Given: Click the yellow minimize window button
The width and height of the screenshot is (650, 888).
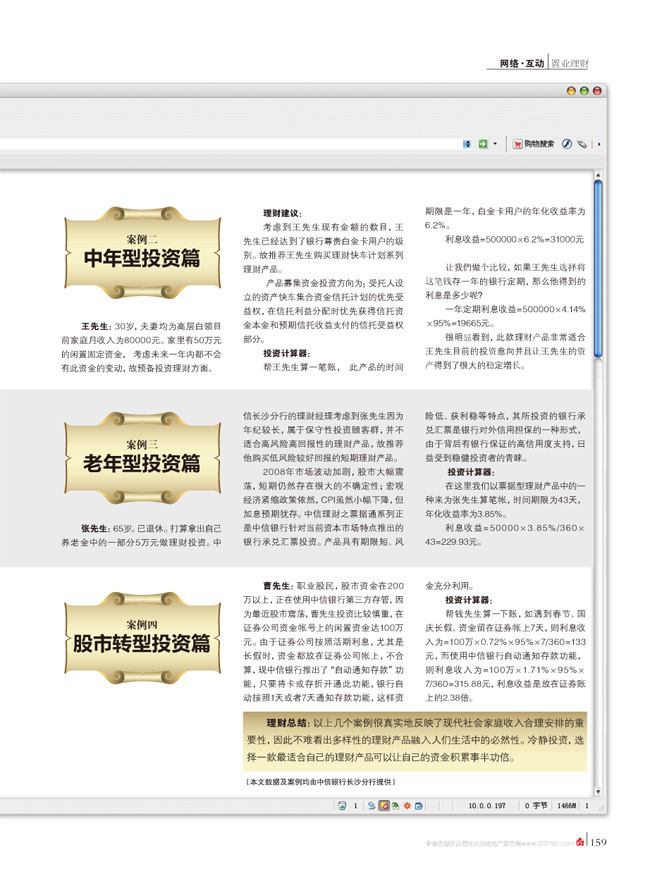Looking at the screenshot, I should (571, 91).
